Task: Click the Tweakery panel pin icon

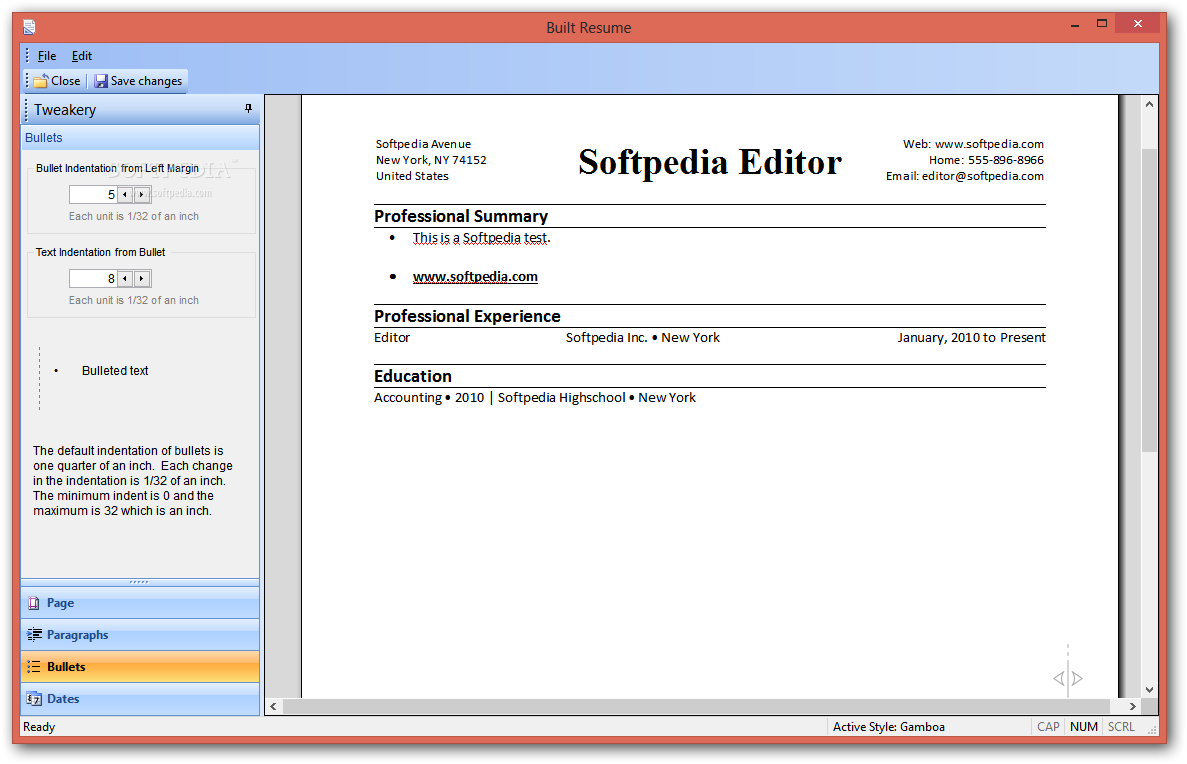Action: 248,109
